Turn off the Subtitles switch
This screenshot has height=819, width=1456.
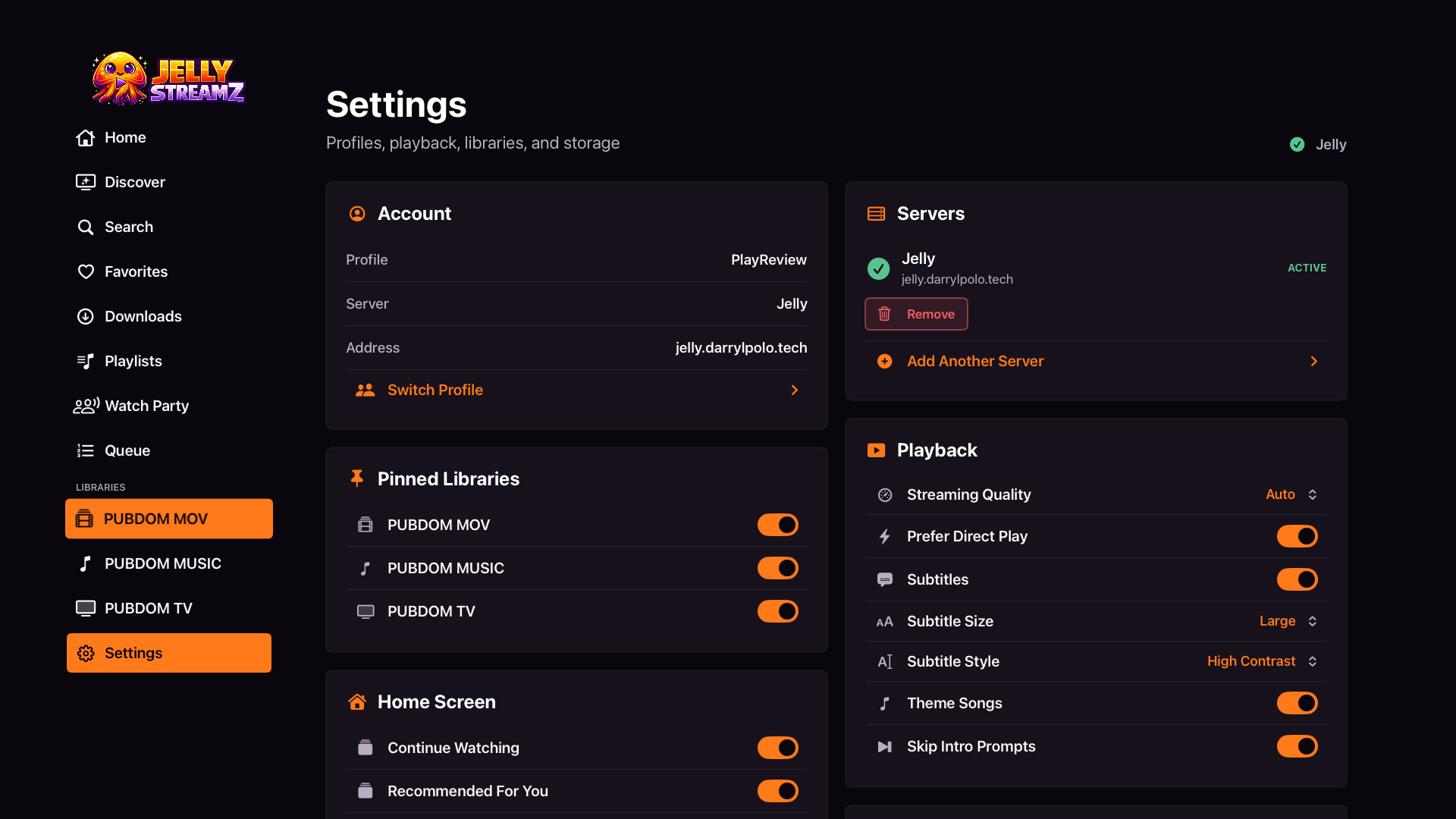click(1298, 579)
